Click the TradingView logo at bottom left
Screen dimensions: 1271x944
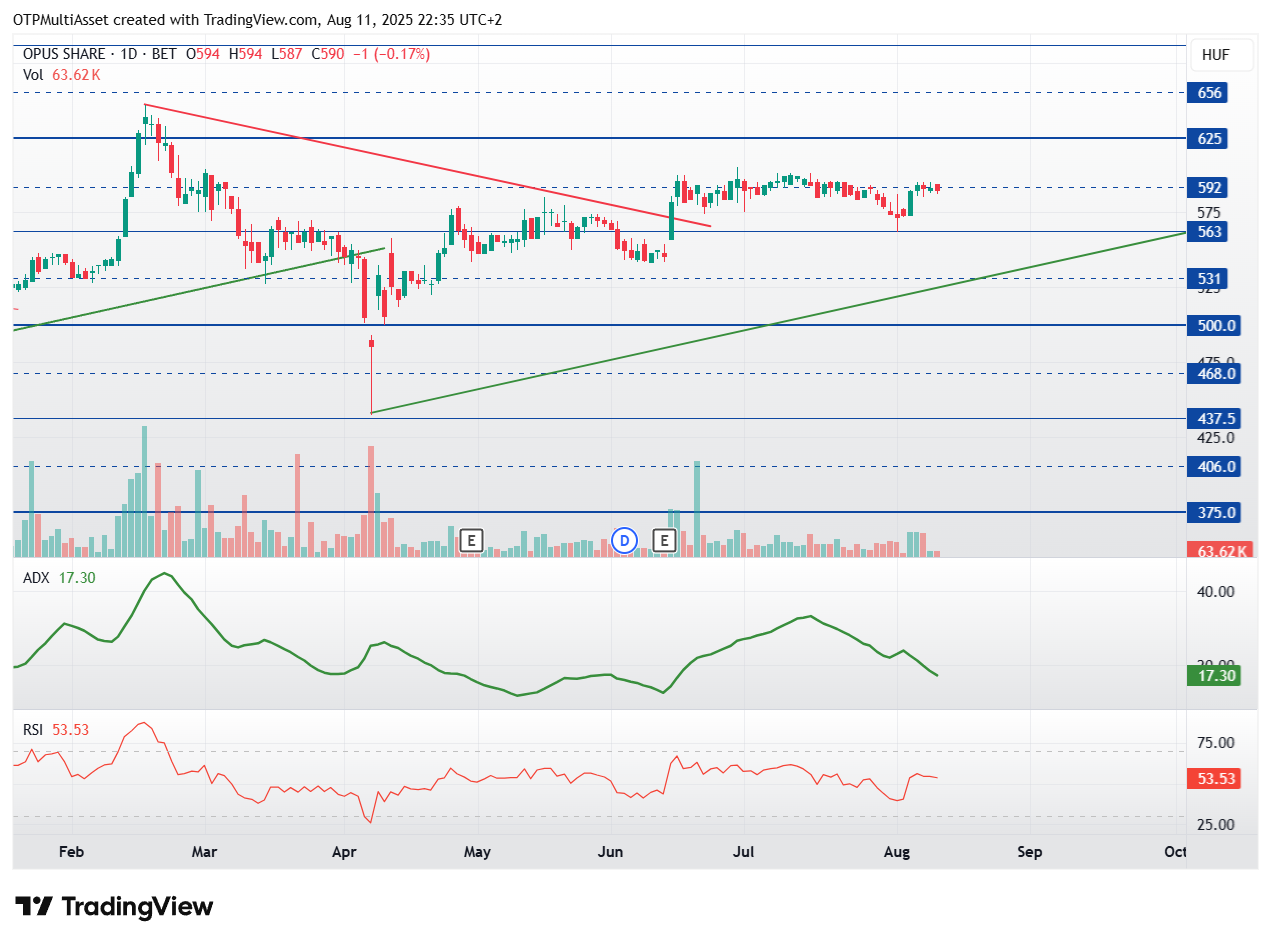[x=116, y=907]
